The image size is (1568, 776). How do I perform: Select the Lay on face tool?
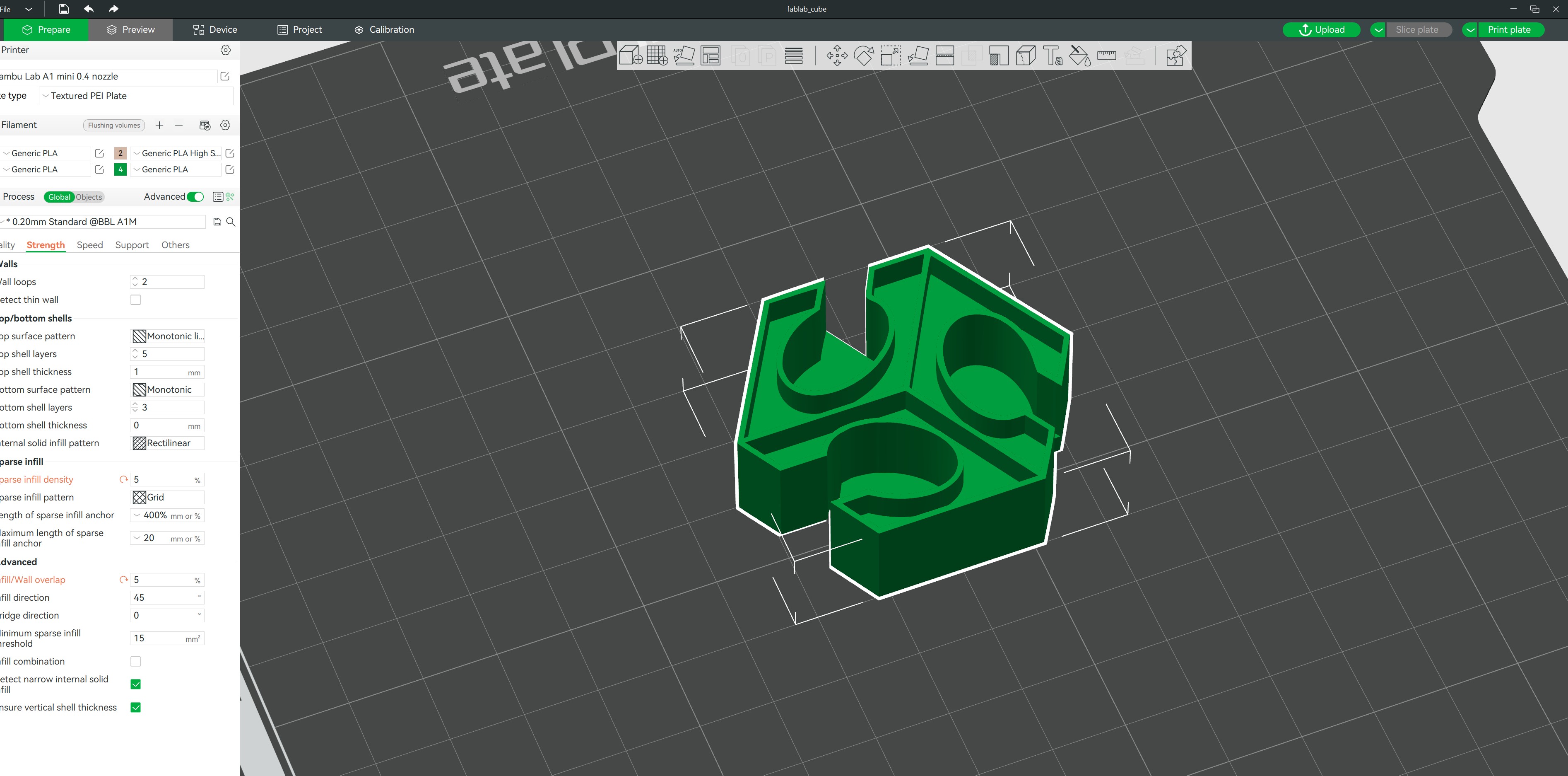918,56
